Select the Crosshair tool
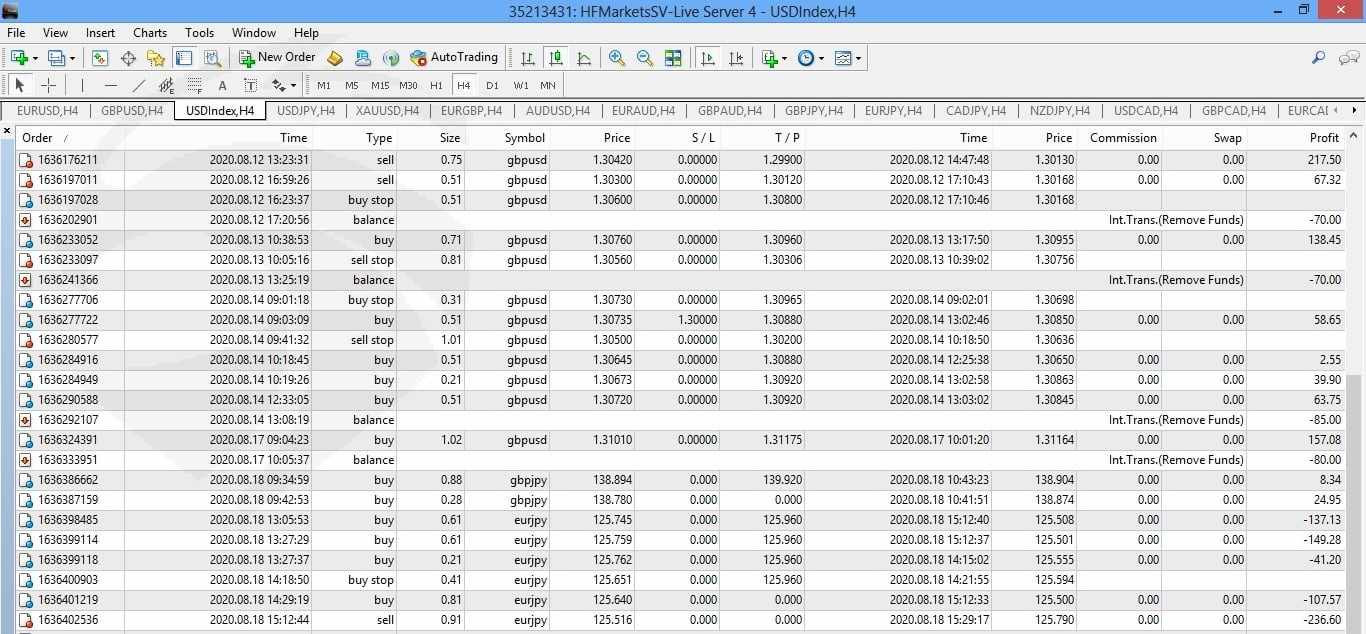The height and width of the screenshot is (634, 1366). click(x=48, y=85)
